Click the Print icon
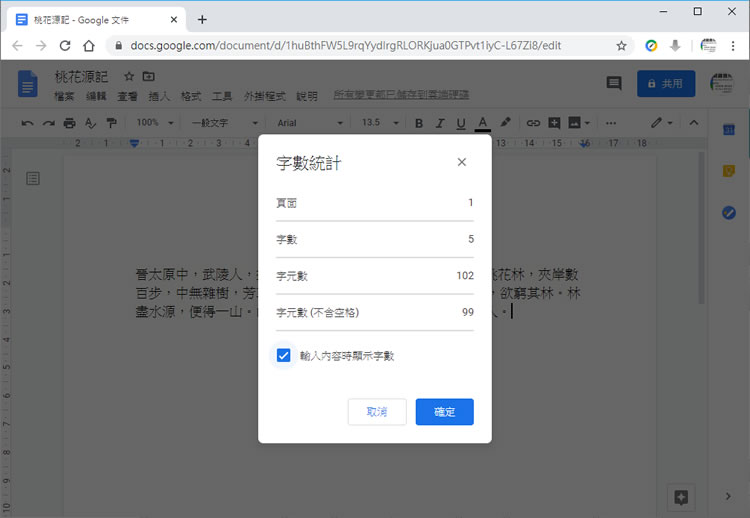The image size is (750, 518). pos(69,123)
